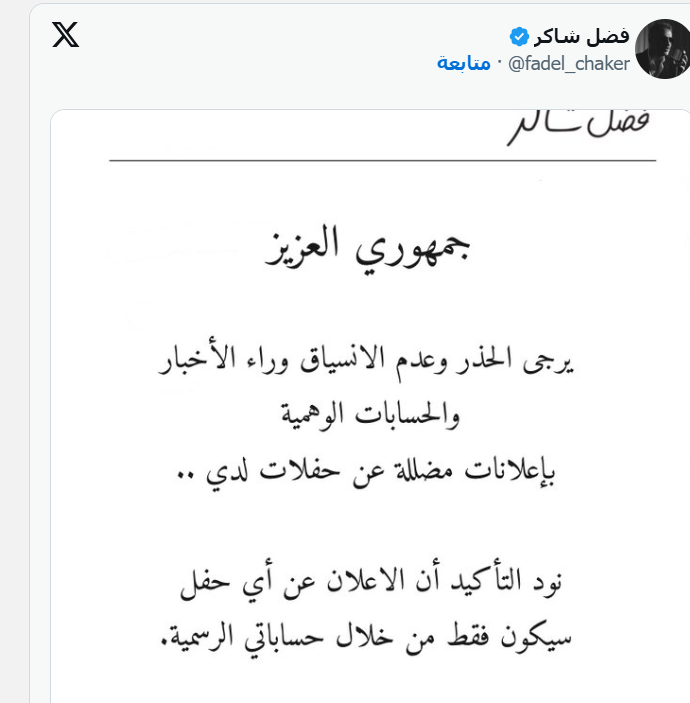The image size is (690, 703).
Task: Click the line starting يرجى الحذر
Action: click(366, 364)
